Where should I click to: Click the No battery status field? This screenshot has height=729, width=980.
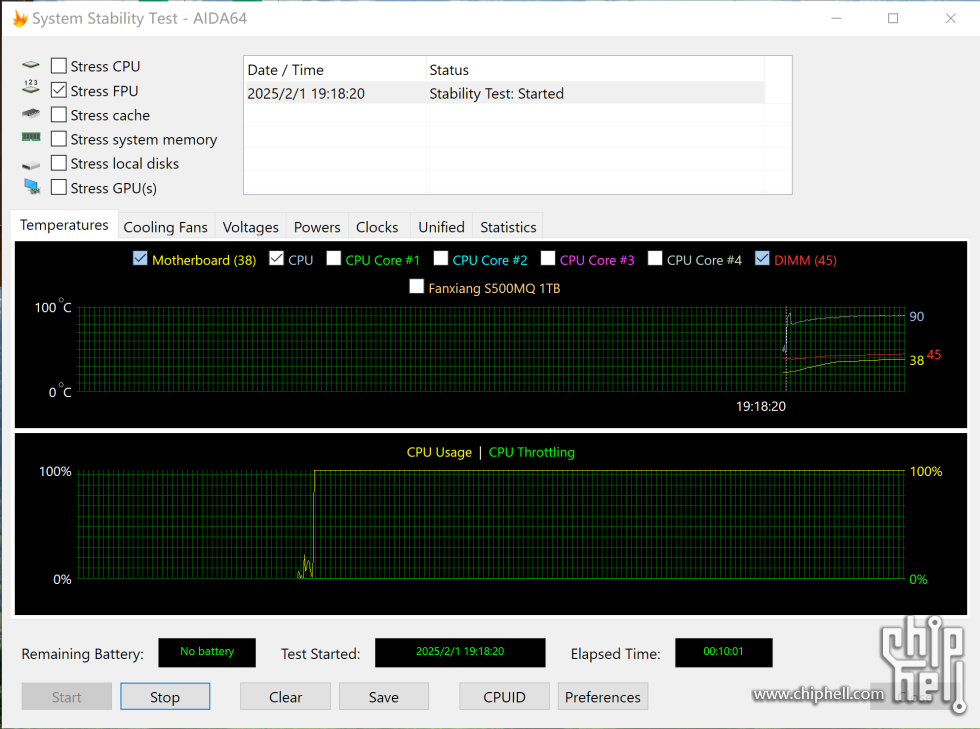207,652
